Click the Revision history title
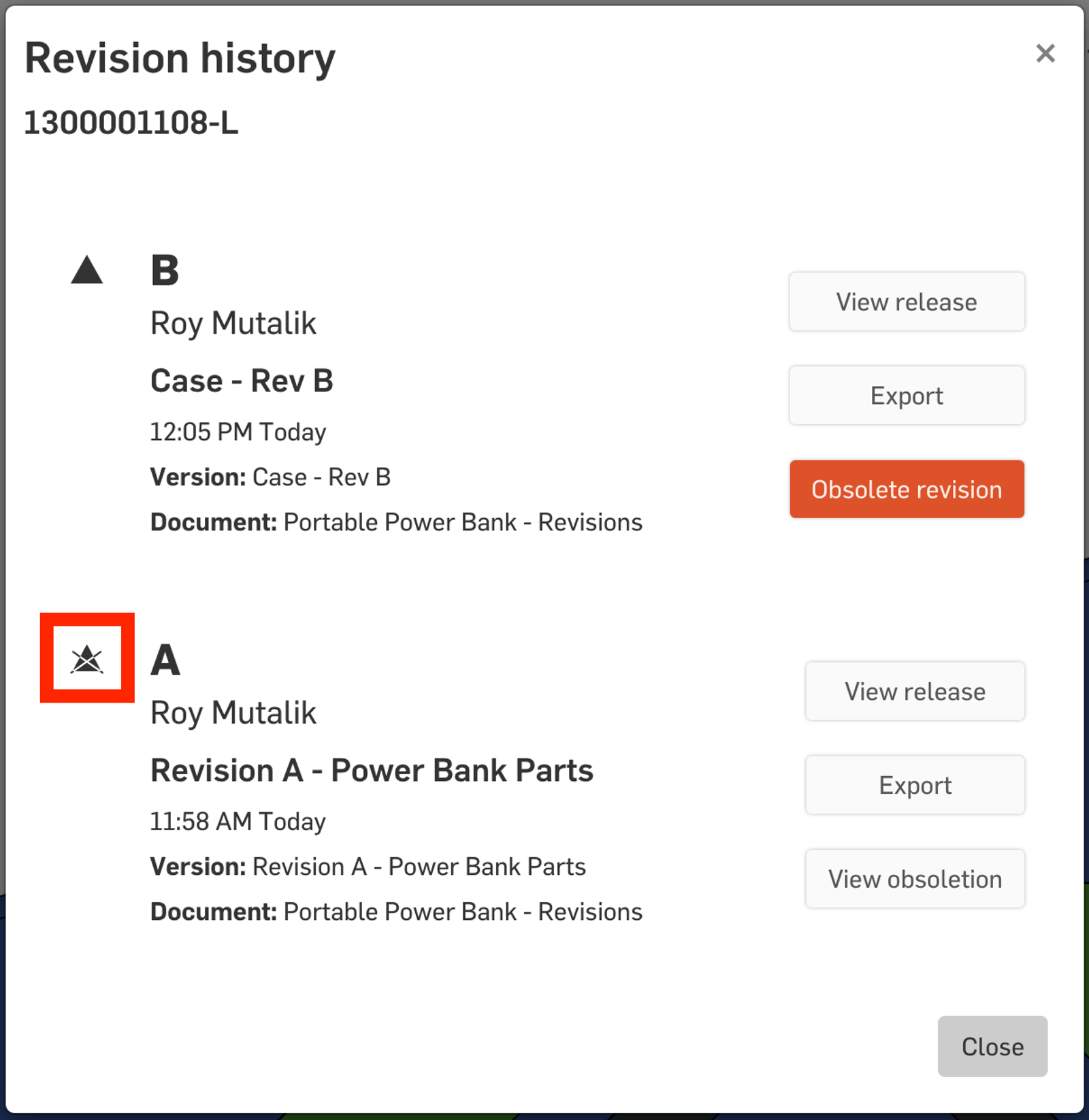1089x1120 pixels. (x=180, y=59)
